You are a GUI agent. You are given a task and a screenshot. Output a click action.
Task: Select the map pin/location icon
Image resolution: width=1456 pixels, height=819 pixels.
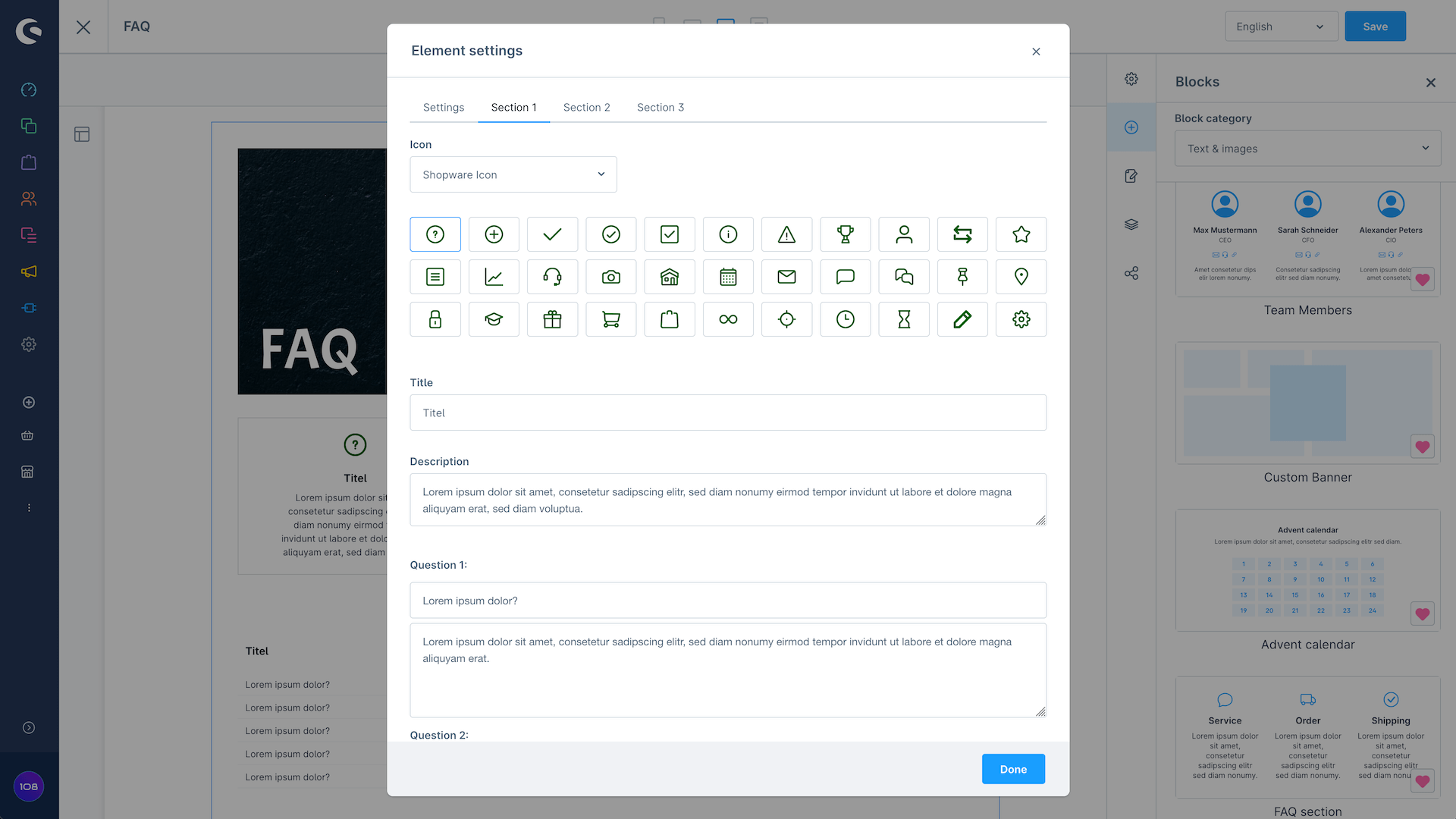tap(1021, 276)
